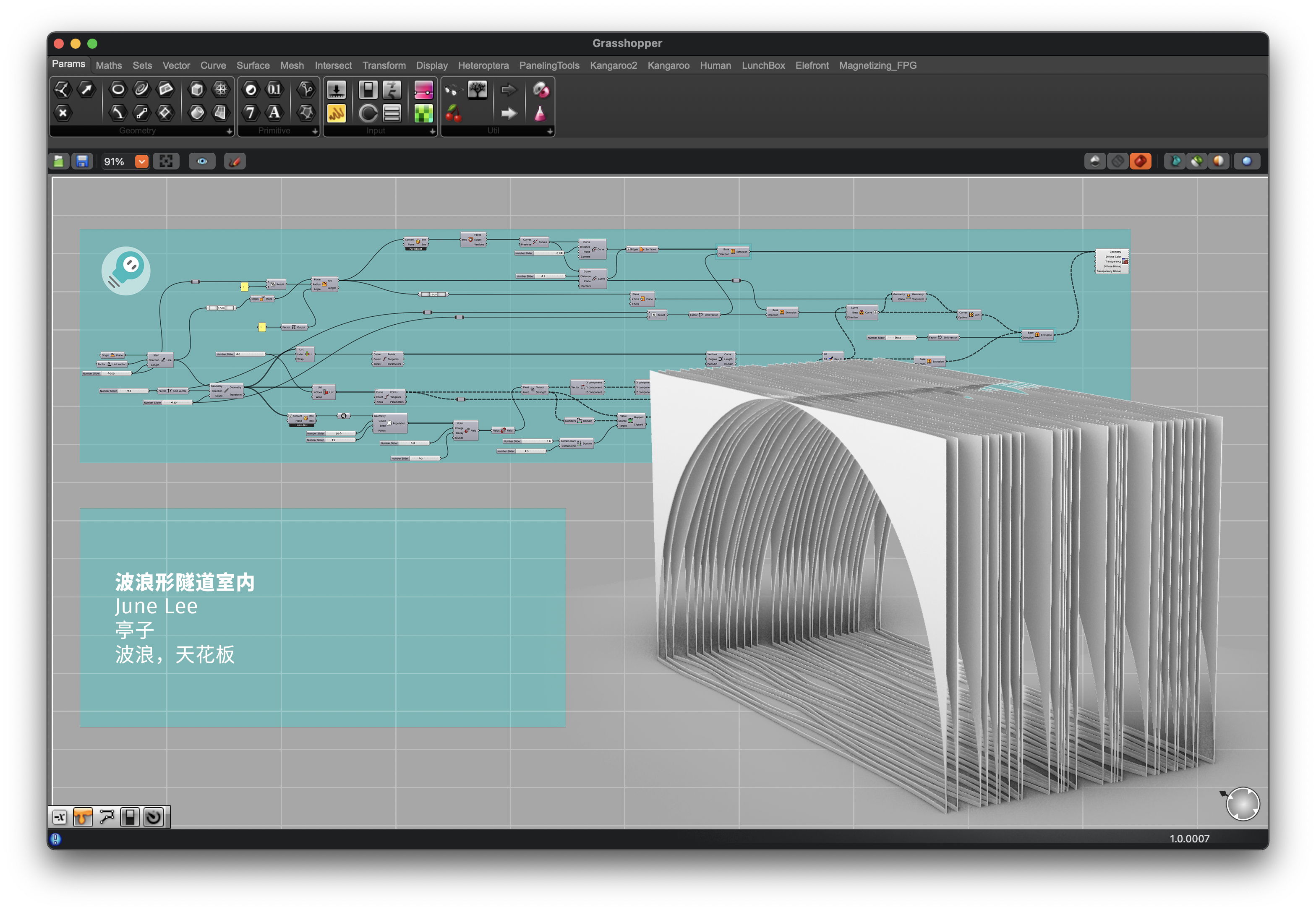Enable shaded red preview mode

pyautogui.click(x=1141, y=162)
